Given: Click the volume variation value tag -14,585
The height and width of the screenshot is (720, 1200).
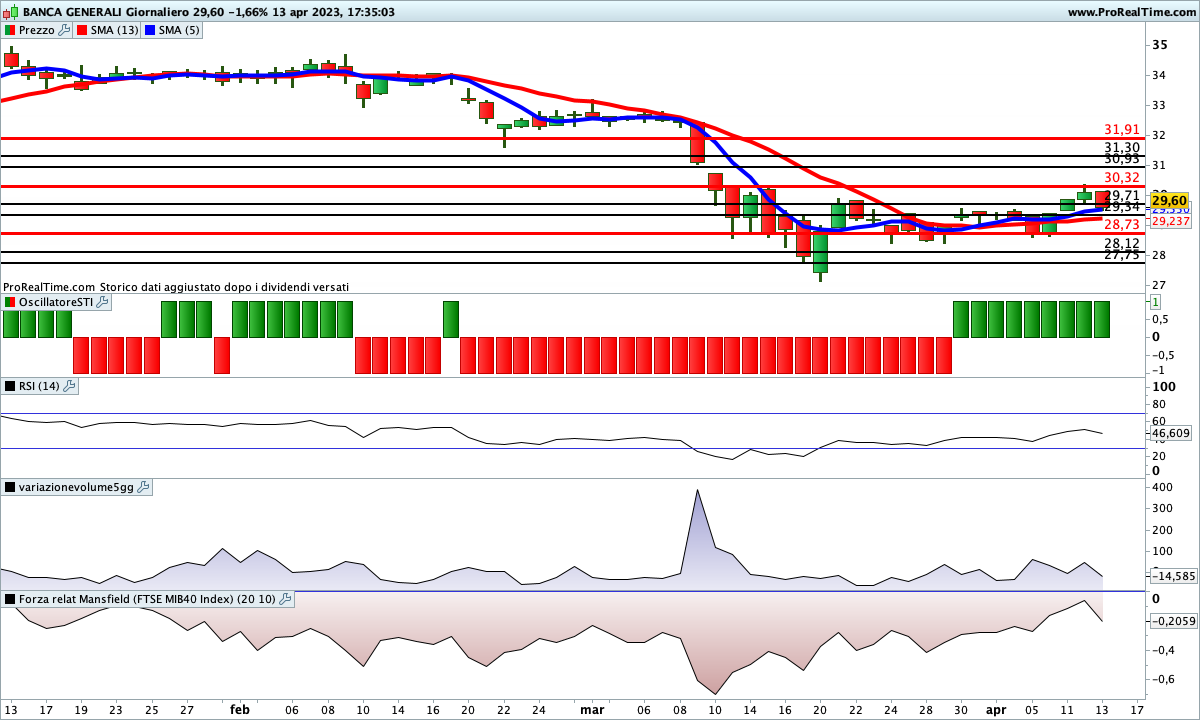Looking at the screenshot, I should [x=1172, y=576].
